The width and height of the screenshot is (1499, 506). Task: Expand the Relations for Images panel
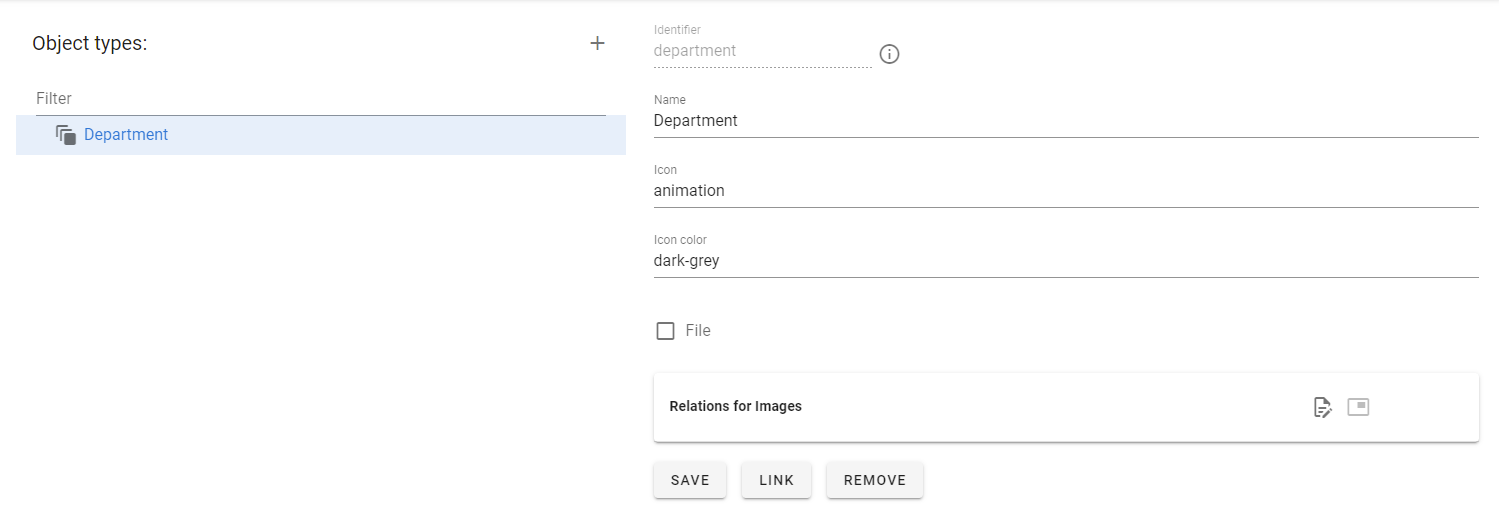(1066, 407)
